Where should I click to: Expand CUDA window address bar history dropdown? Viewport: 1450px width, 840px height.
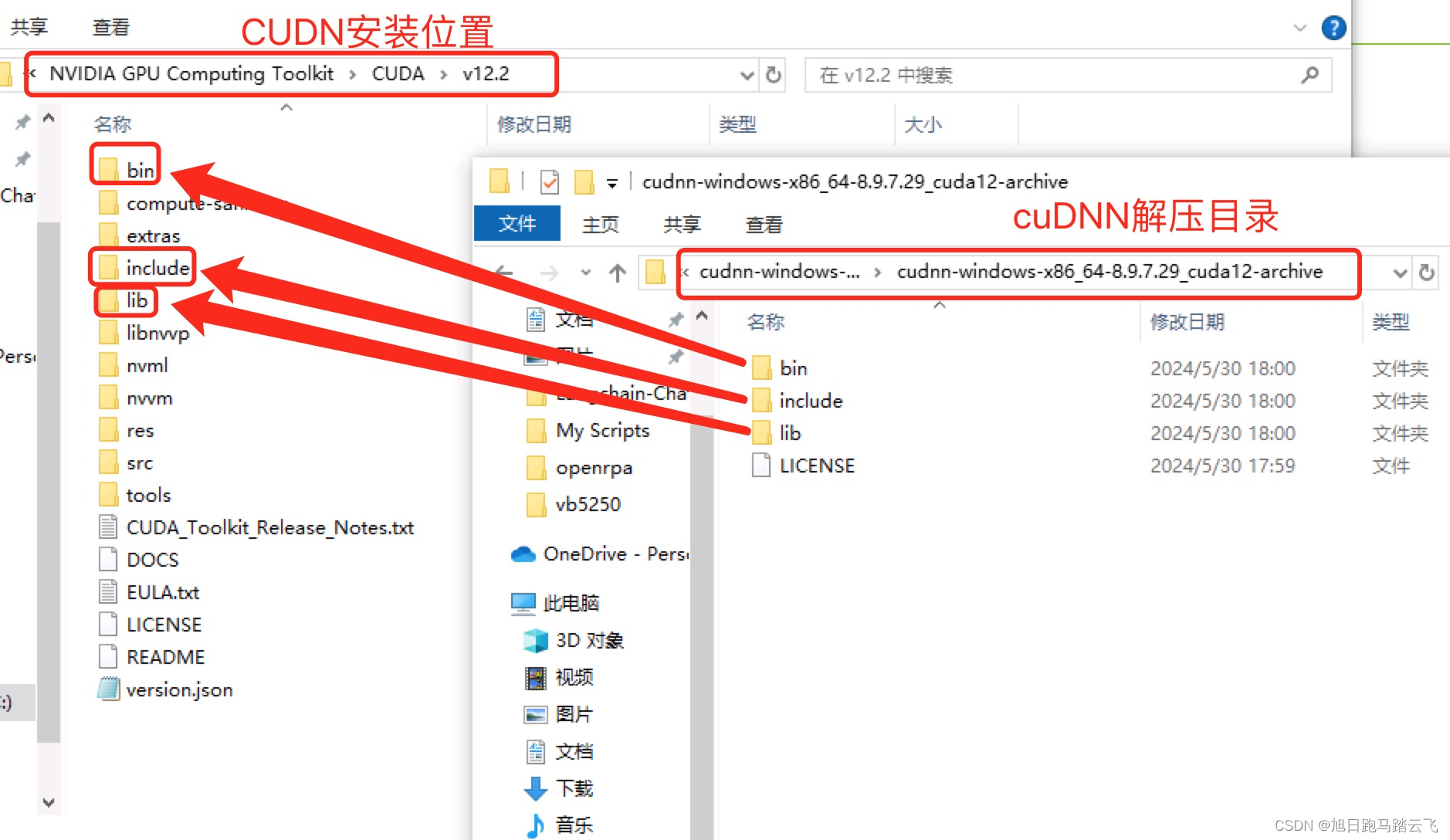tap(747, 75)
